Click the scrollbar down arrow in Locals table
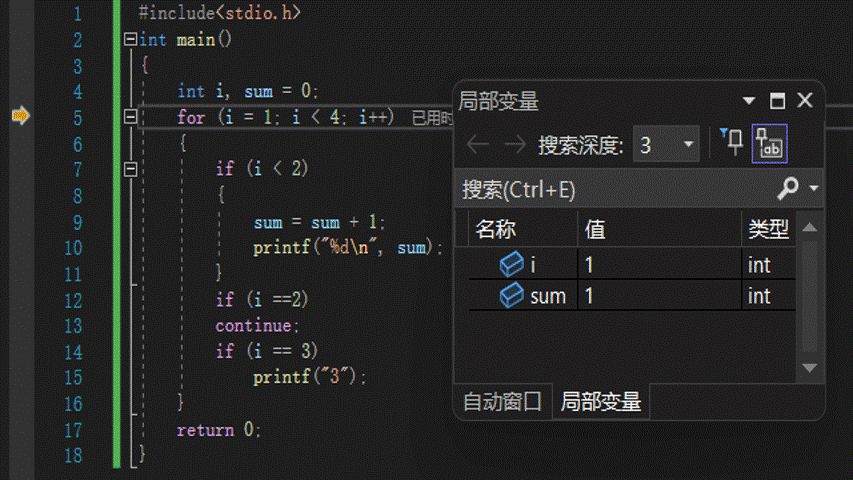This screenshot has height=480, width=853. coord(809,368)
